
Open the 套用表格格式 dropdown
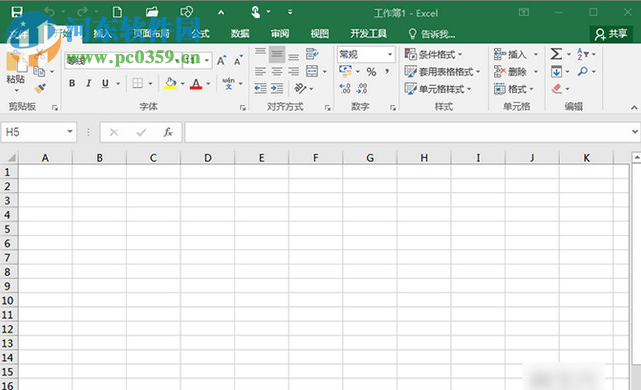pos(442,72)
